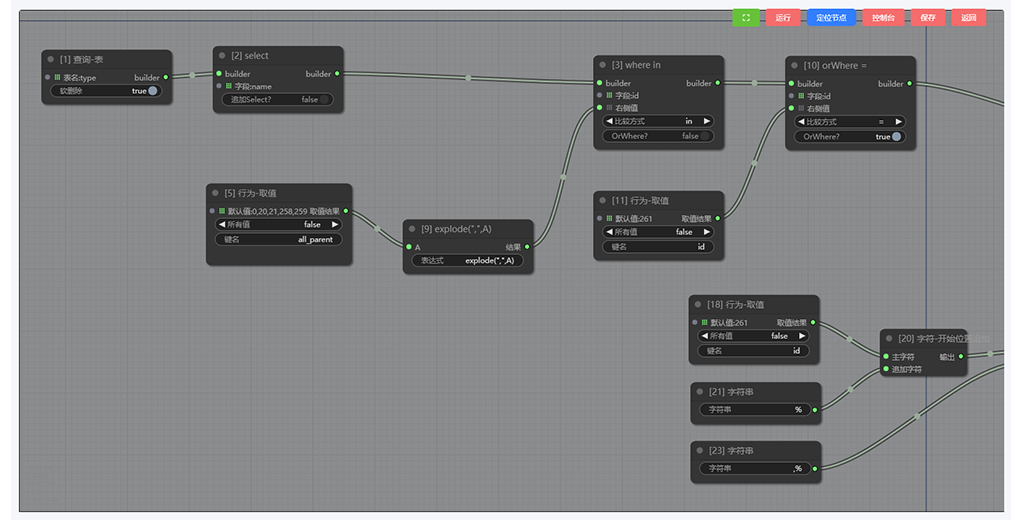
Task: Click the 运行 button
Action: click(783, 18)
